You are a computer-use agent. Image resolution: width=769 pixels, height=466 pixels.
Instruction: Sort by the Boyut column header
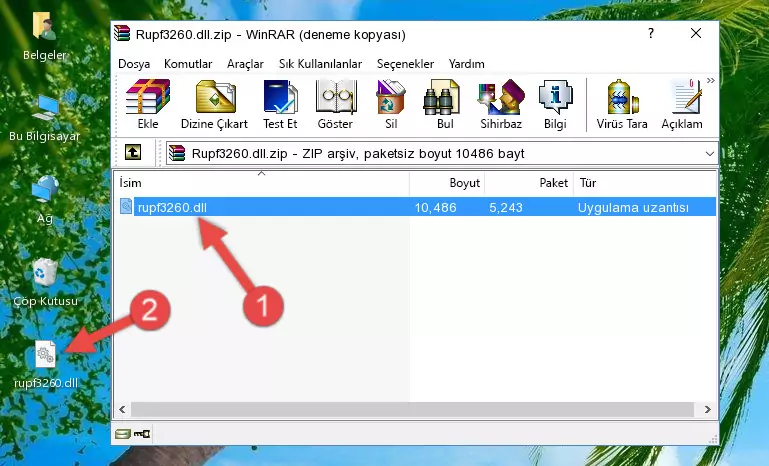pyautogui.click(x=447, y=183)
